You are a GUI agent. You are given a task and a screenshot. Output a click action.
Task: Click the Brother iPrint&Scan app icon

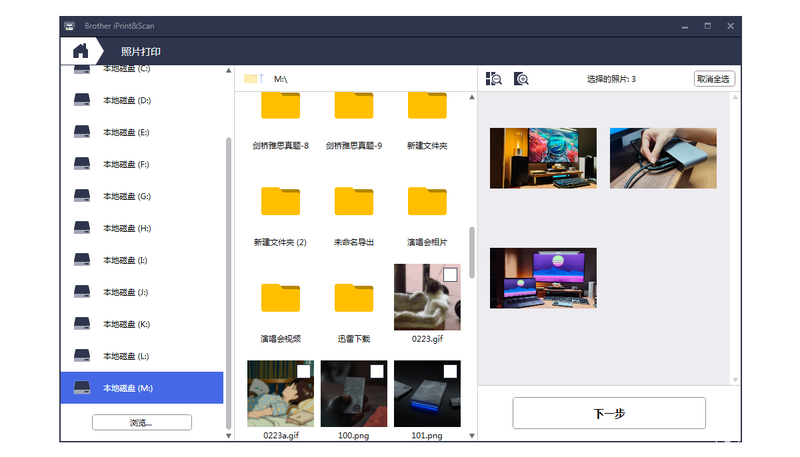(69, 26)
